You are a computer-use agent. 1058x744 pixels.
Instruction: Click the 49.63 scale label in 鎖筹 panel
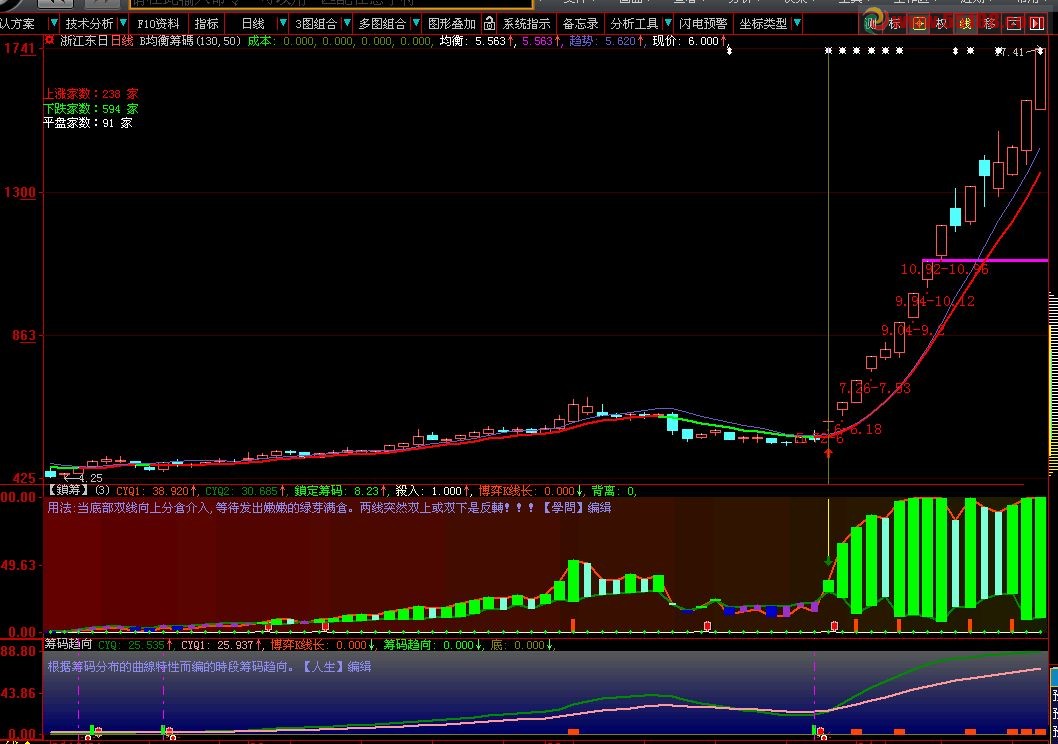pos(18,565)
